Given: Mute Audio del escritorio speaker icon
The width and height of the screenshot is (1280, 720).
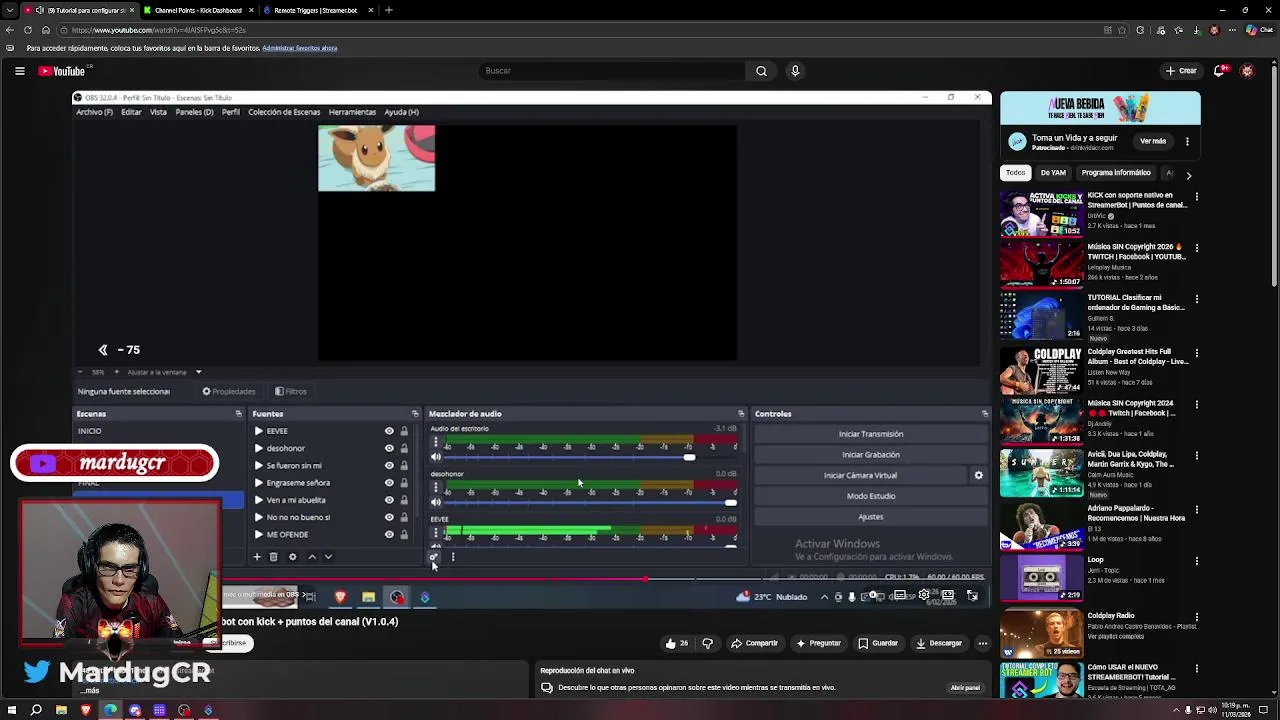Looking at the screenshot, I should pos(435,457).
